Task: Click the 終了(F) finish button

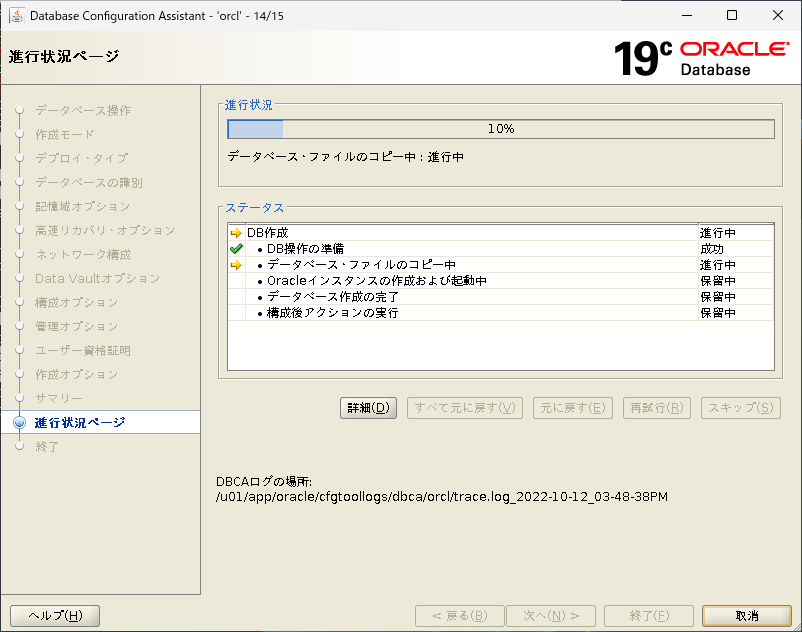Action: click(649, 616)
